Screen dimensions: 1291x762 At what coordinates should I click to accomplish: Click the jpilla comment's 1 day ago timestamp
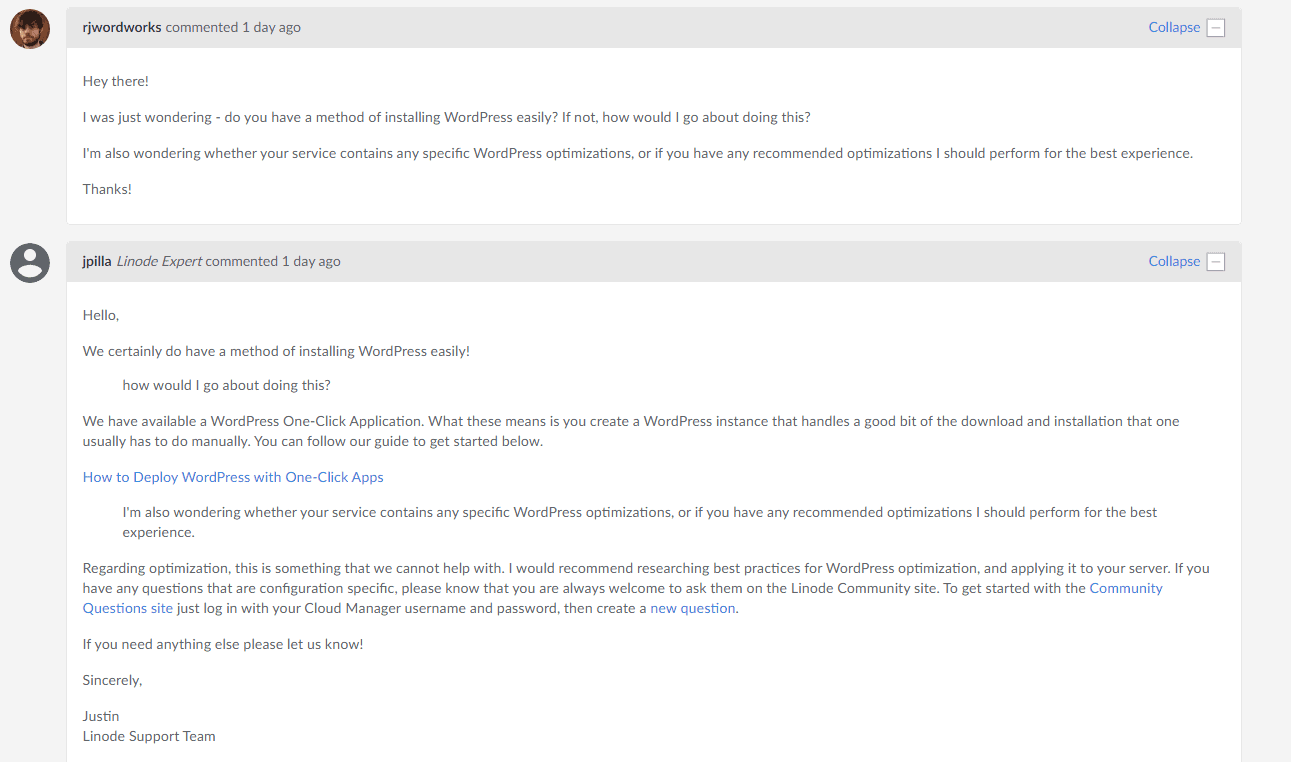pyautogui.click(x=311, y=261)
